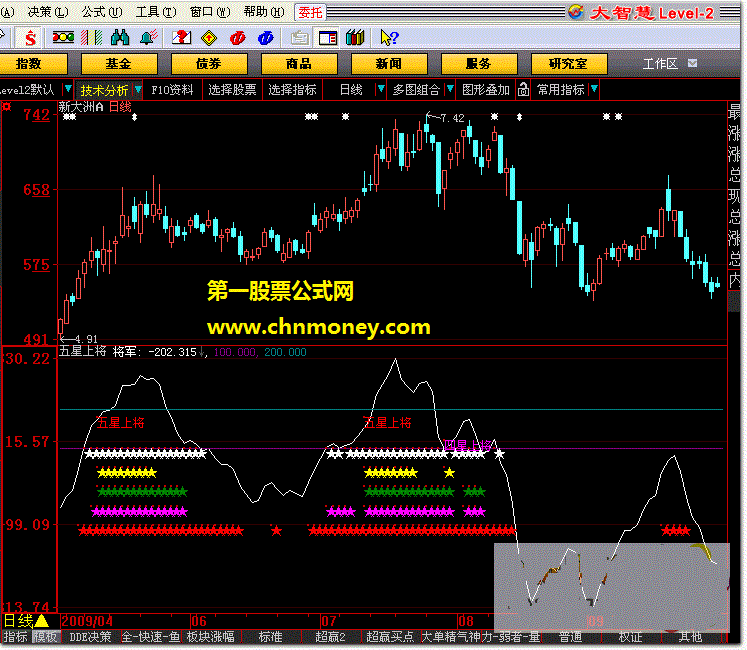Click the red circular info icon

click(x=237, y=38)
